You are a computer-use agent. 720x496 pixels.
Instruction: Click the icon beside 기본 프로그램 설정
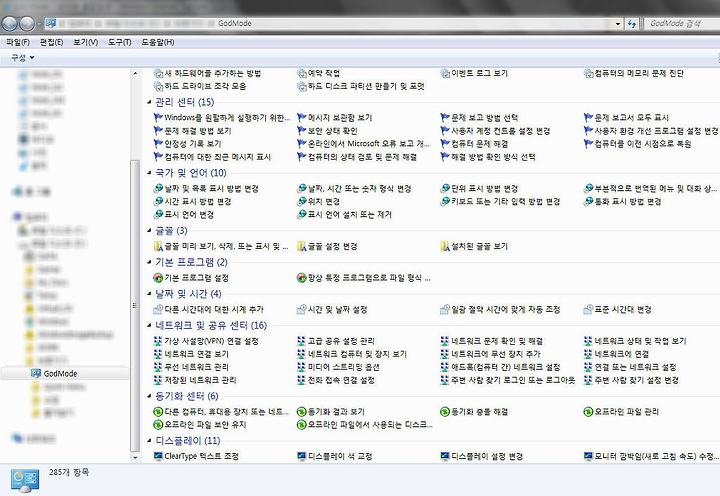coord(158,278)
